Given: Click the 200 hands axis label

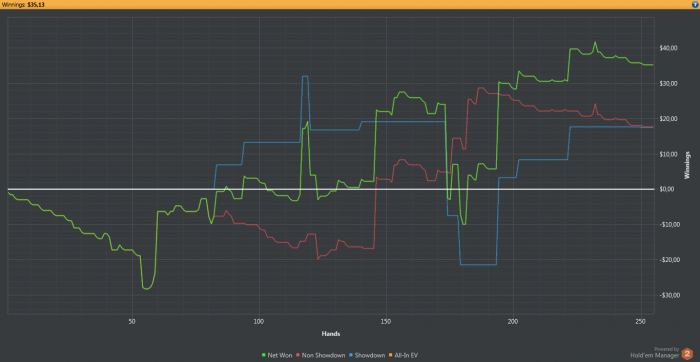Looking at the screenshot, I should pos(513,321).
